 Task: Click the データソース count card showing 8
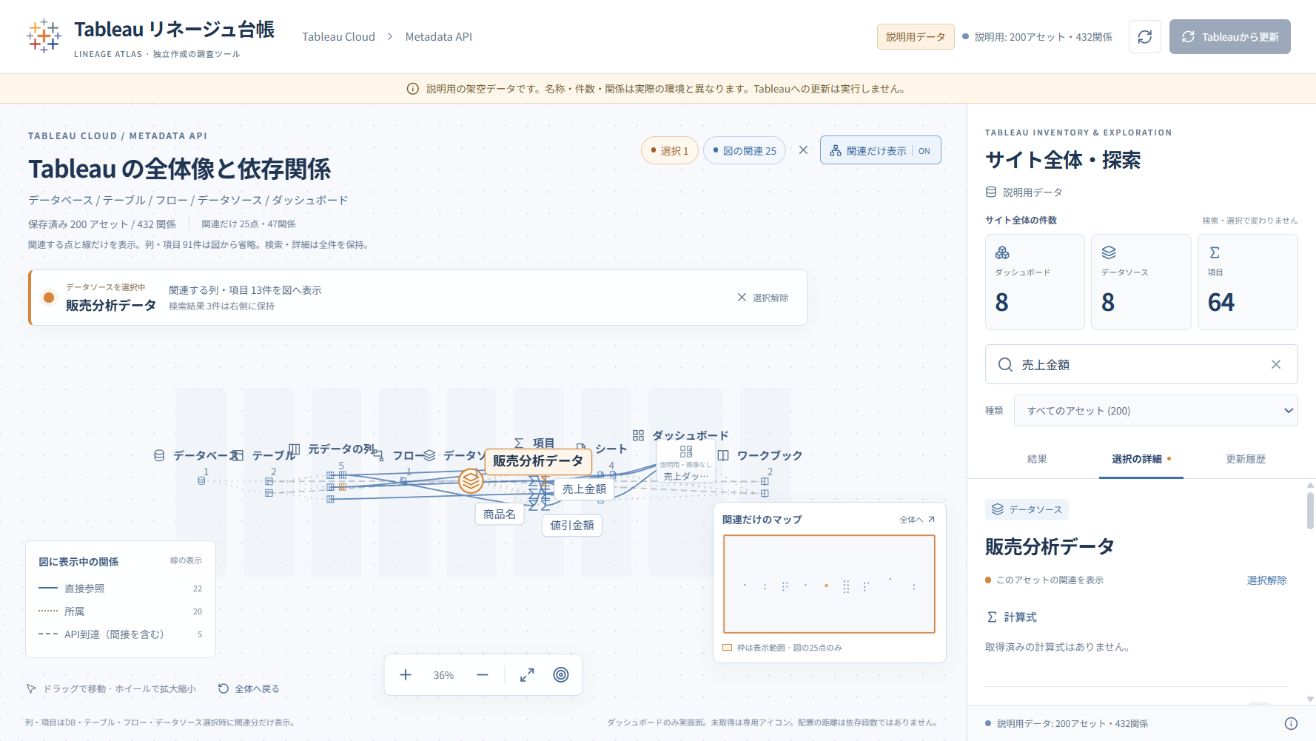1141,282
